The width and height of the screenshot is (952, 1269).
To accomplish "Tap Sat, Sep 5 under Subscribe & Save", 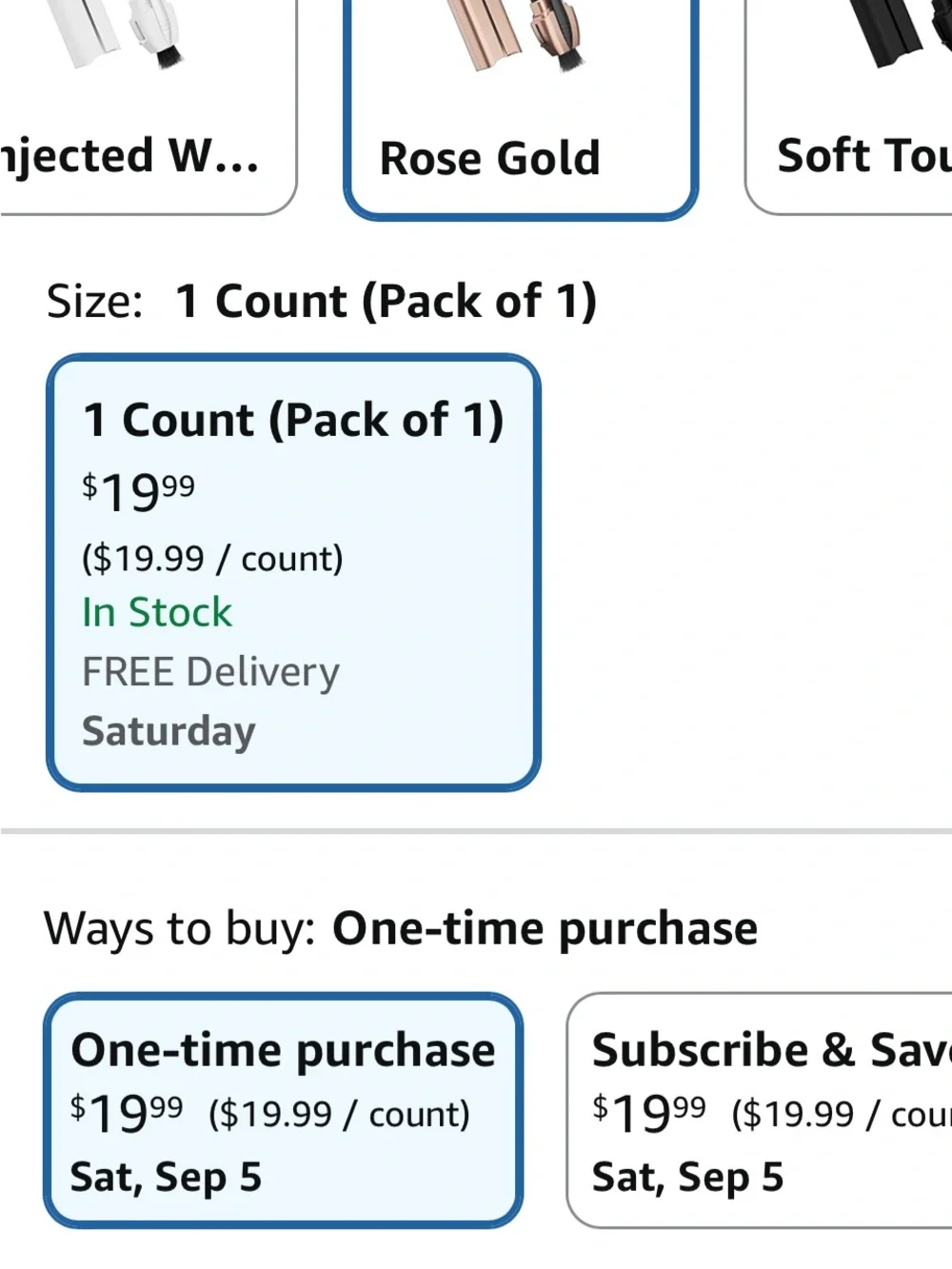I will (688, 1178).
